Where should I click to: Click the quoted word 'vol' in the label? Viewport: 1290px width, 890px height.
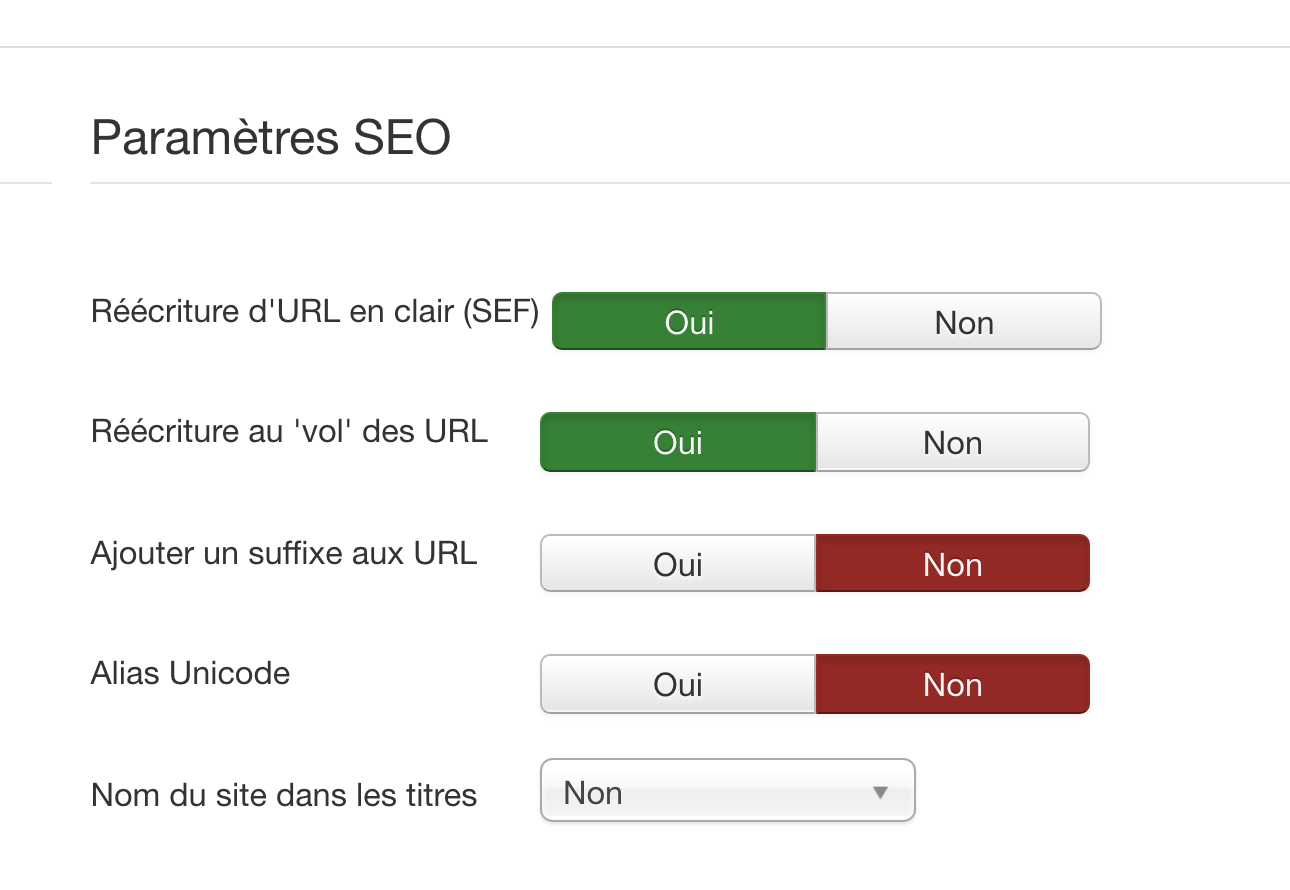click(323, 432)
